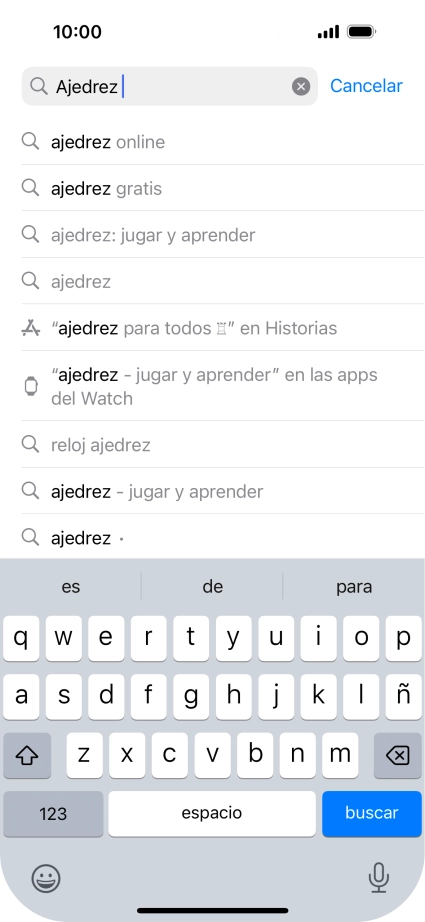Focus the Ajedrez search field
Screen dimensions: 425x922
click(x=169, y=86)
